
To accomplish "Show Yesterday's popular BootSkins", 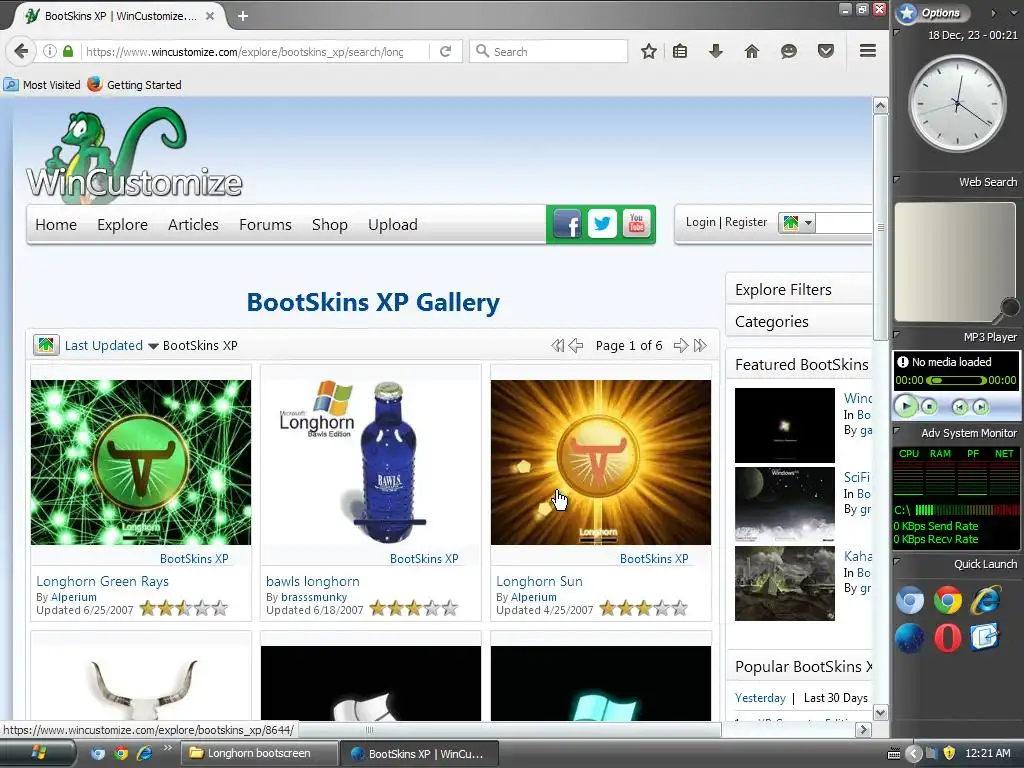I will point(760,697).
